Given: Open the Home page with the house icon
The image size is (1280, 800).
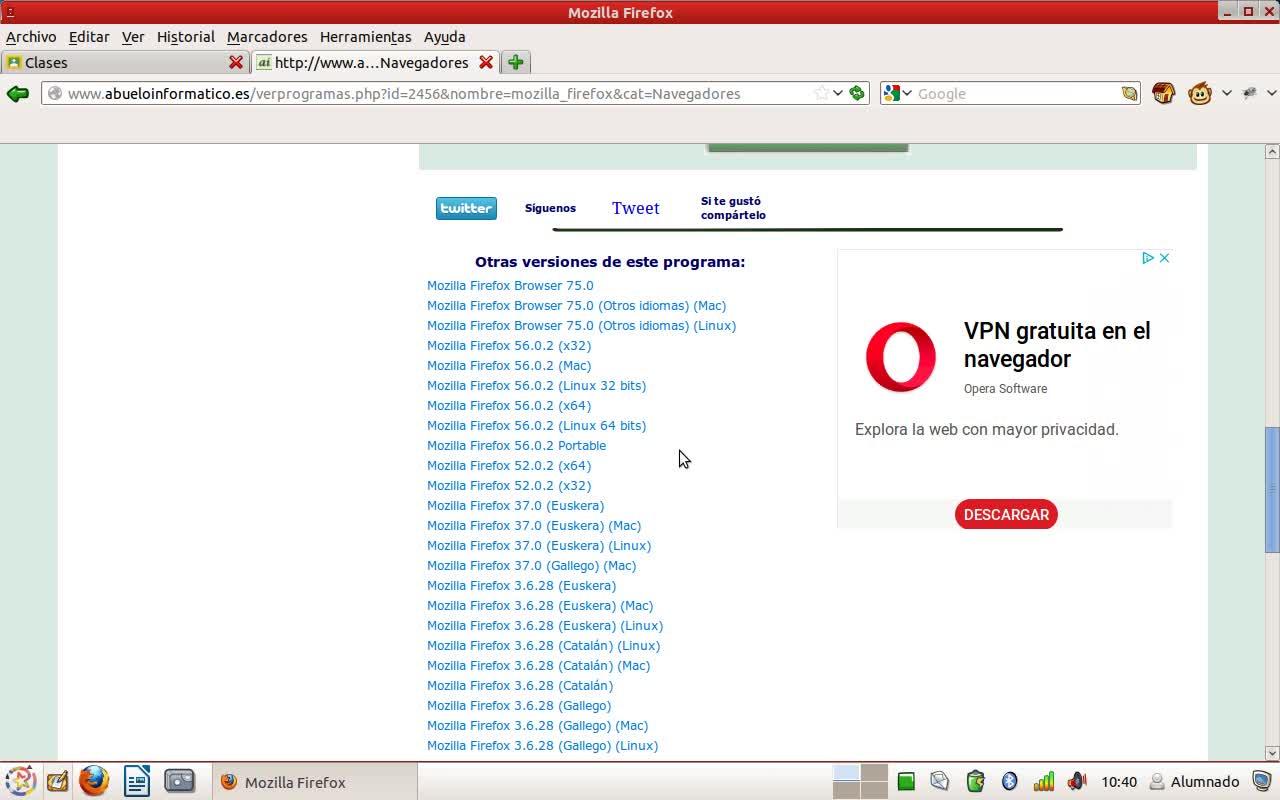Looking at the screenshot, I should pyautogui.click(x=1163, y=93).
